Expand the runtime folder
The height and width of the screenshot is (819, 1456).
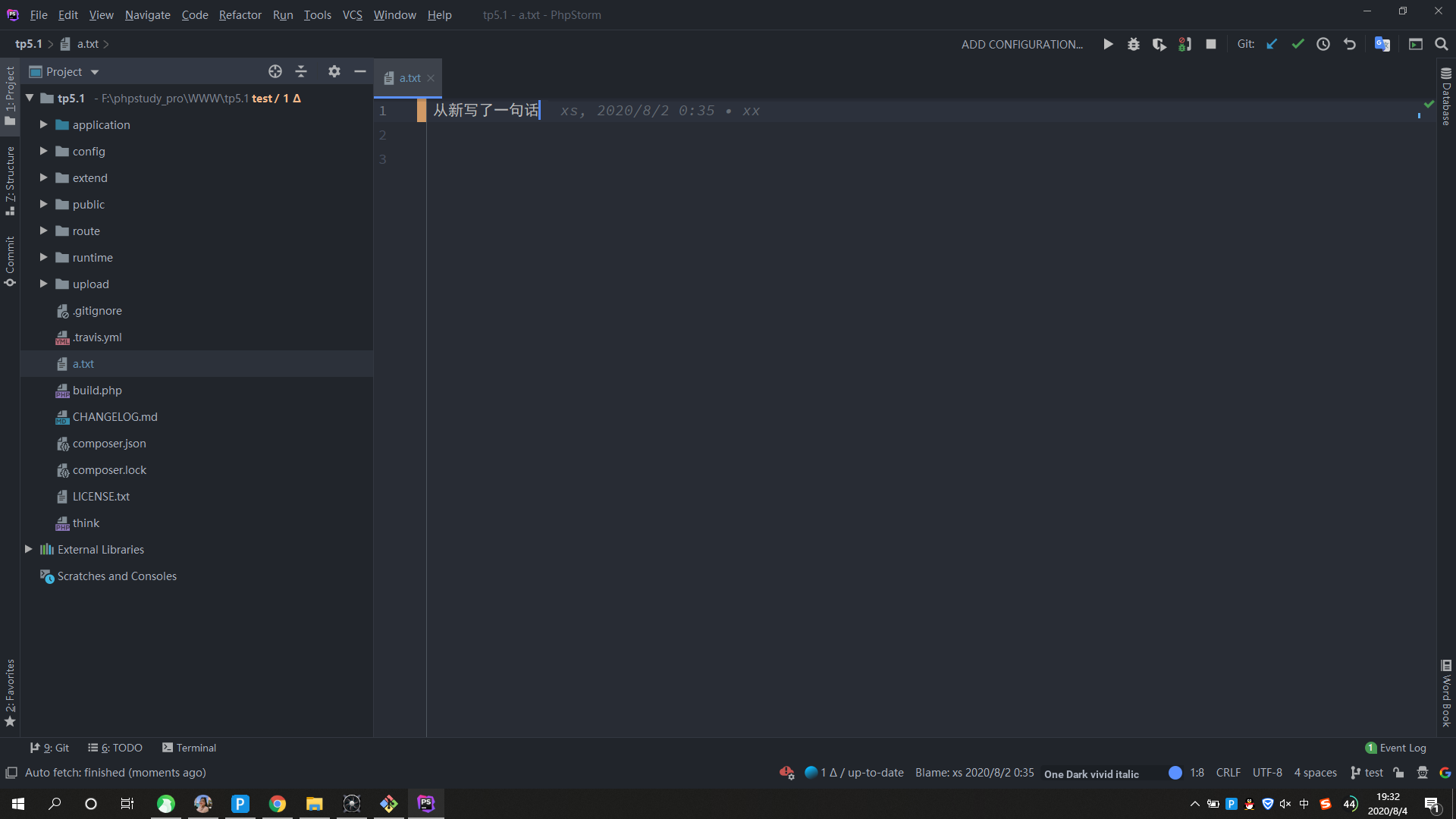pos(43,257)
